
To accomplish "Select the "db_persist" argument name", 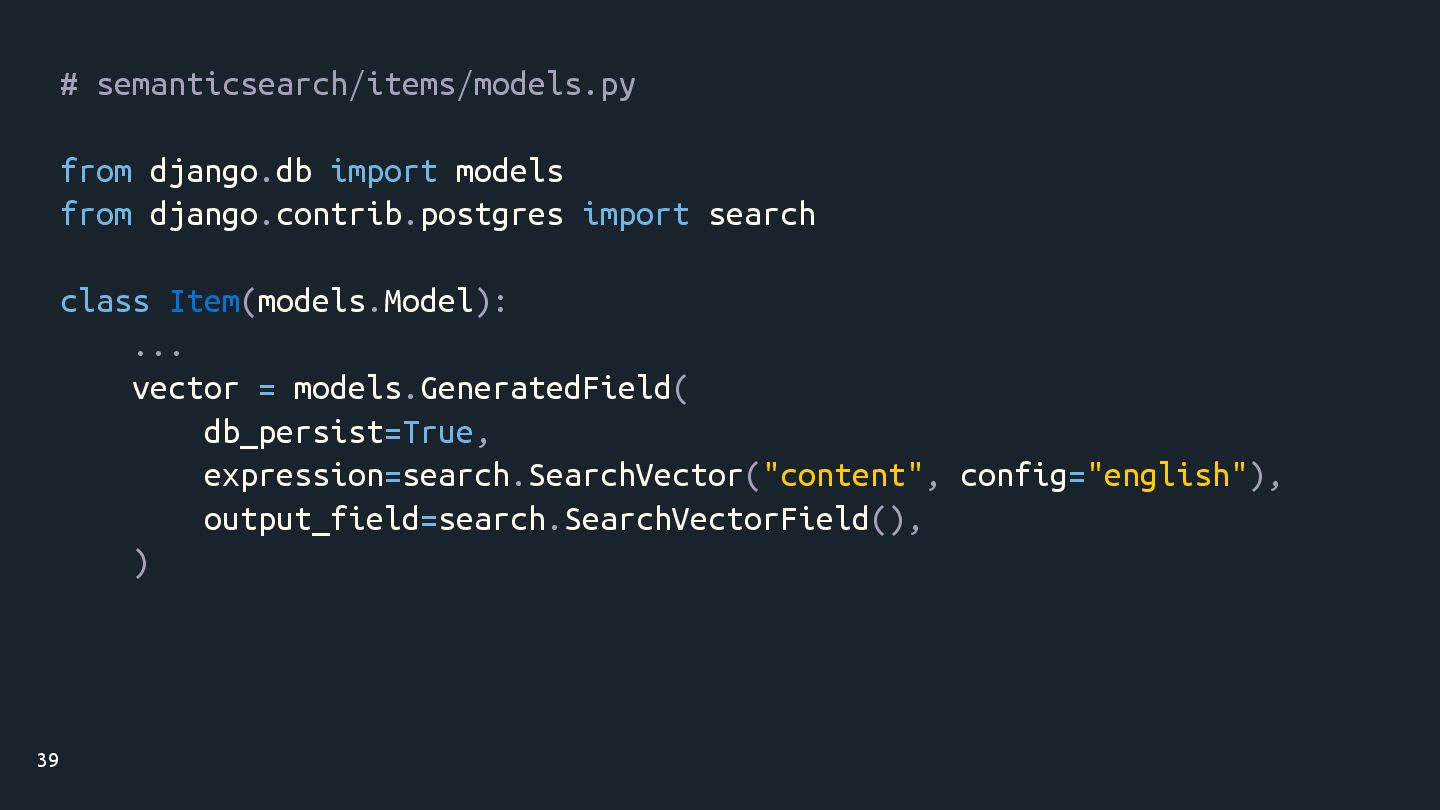I will coord(293,432).
